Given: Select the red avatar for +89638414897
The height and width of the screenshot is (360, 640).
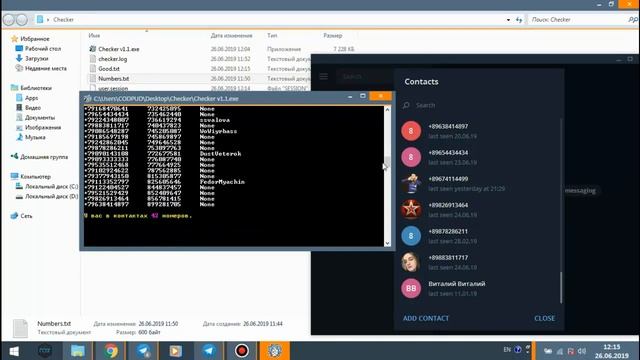Looking at the screenshot, I should click(411, 131).
